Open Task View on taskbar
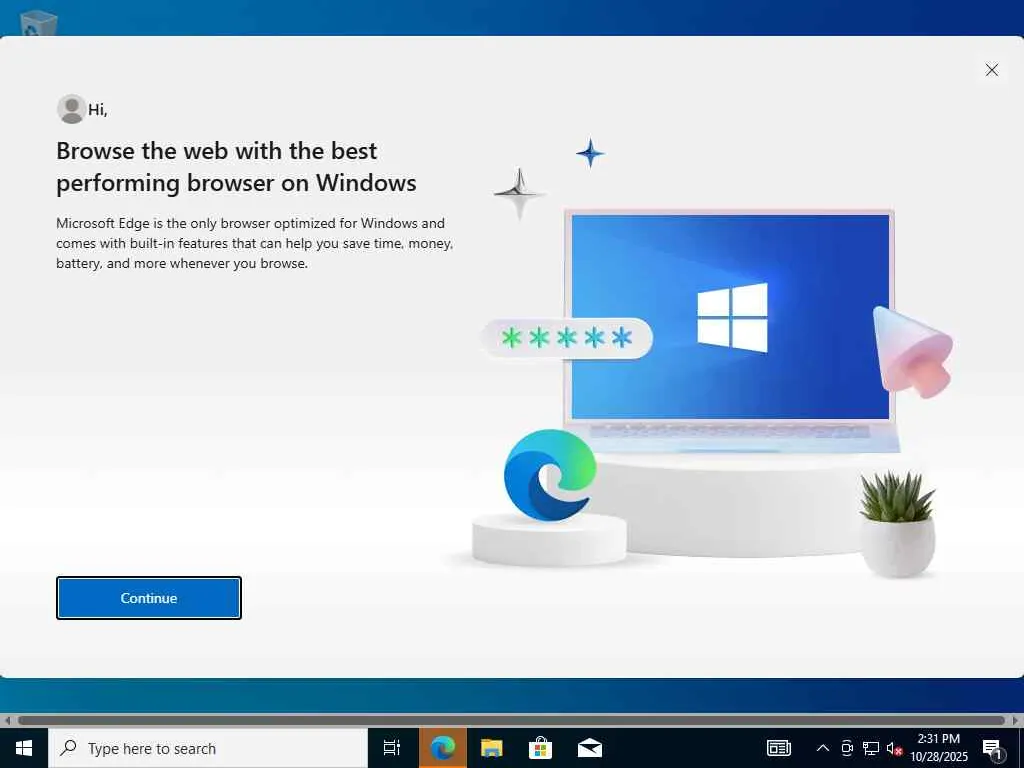This screenshot has width=1024, height=768. [392, 748]
